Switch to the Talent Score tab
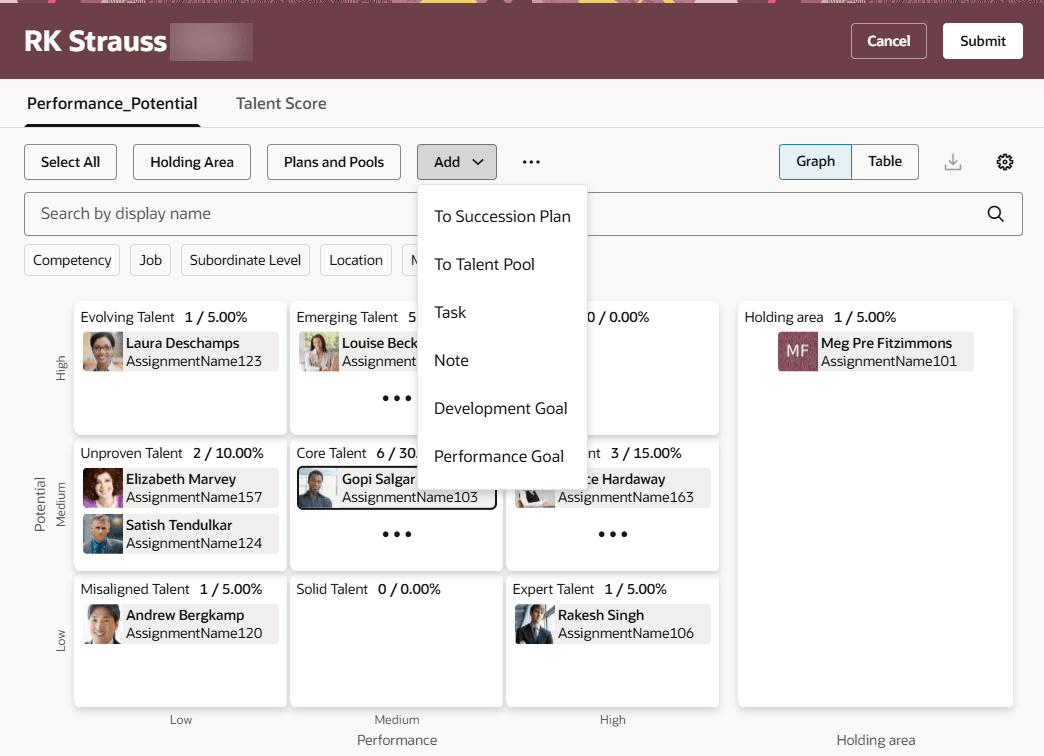This screenshot has width=1044, height=756. (280, 103)
